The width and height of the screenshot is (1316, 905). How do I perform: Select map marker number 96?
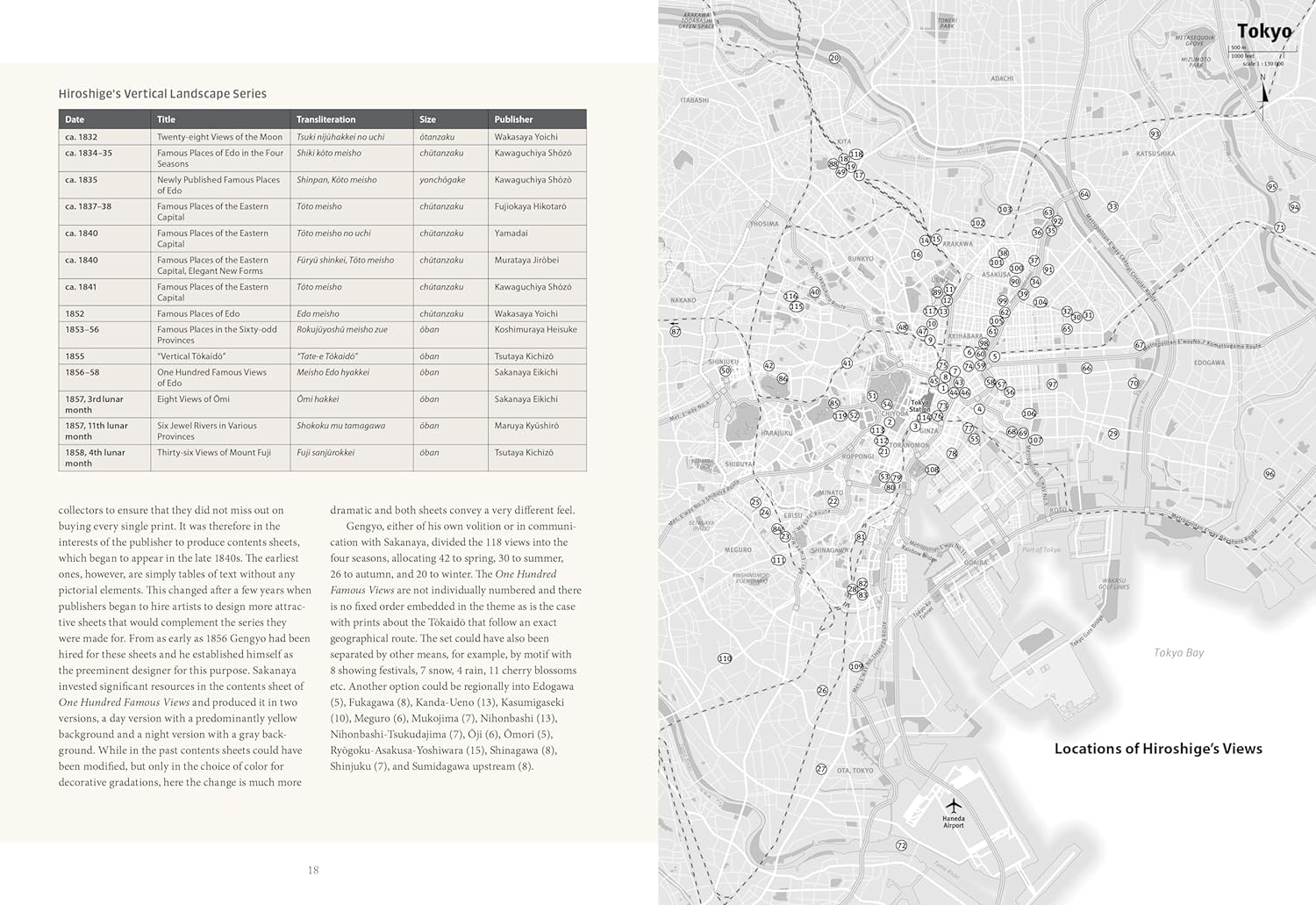click(1269, 474)
